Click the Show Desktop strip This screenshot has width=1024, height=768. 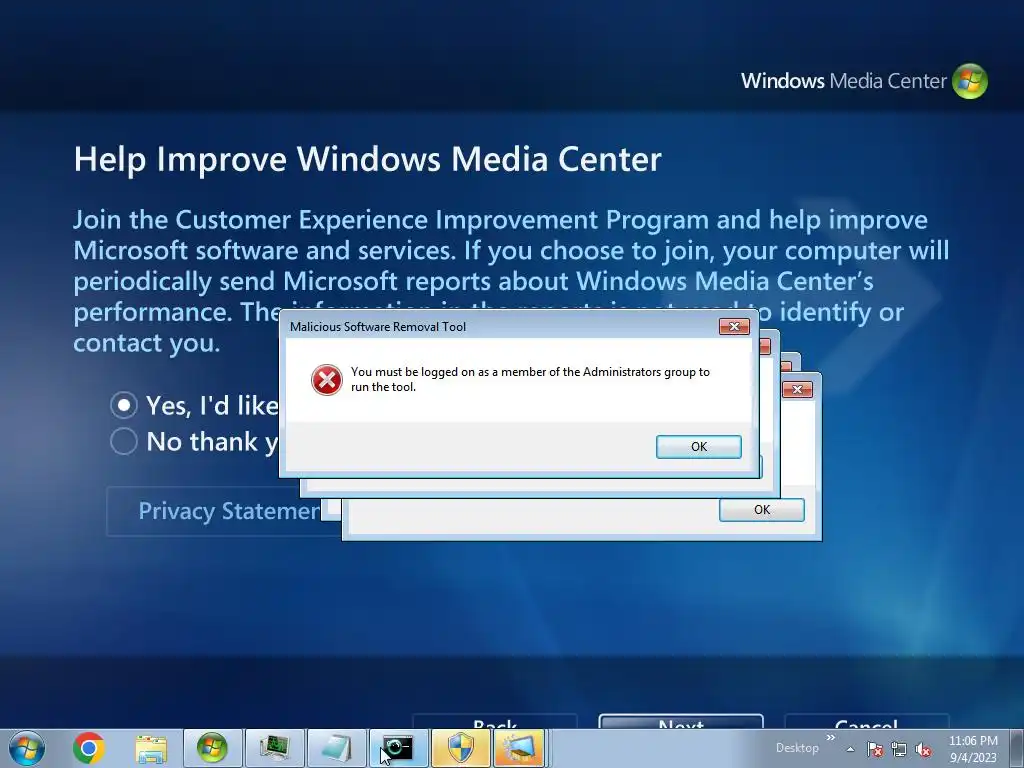1017,748
